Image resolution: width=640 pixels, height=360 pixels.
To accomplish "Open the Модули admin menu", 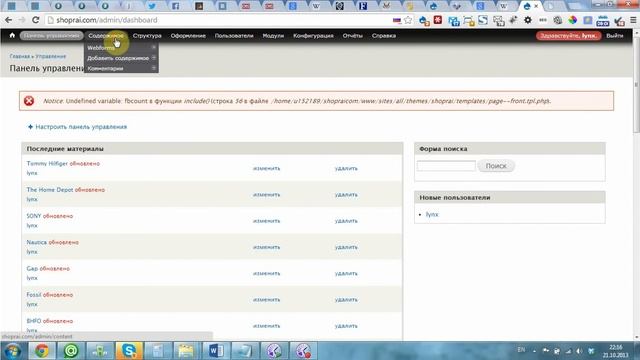I will [x=273, y=36].
